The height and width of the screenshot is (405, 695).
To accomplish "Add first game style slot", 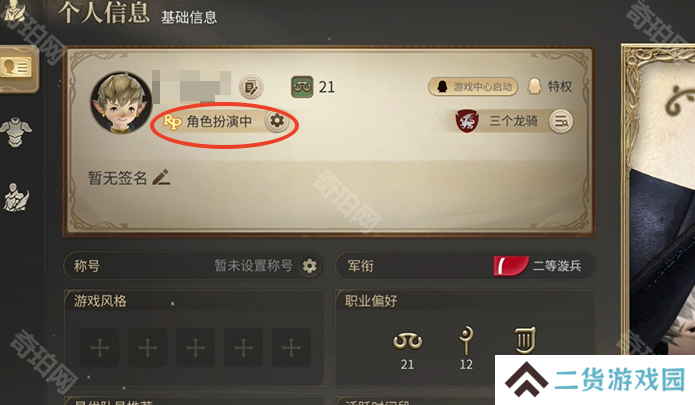I will [x=100, y=347].
